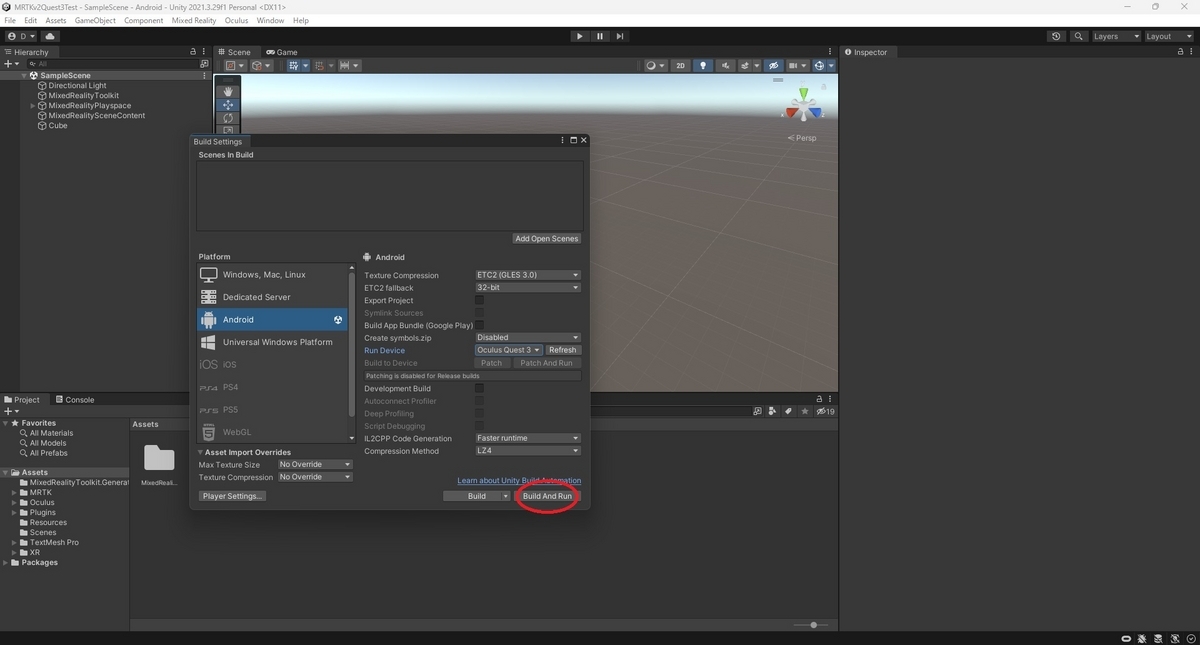Screen dimensions: 1200x645
Task: Open the Compression Method LZ4 dropdown
Action: 528,451
